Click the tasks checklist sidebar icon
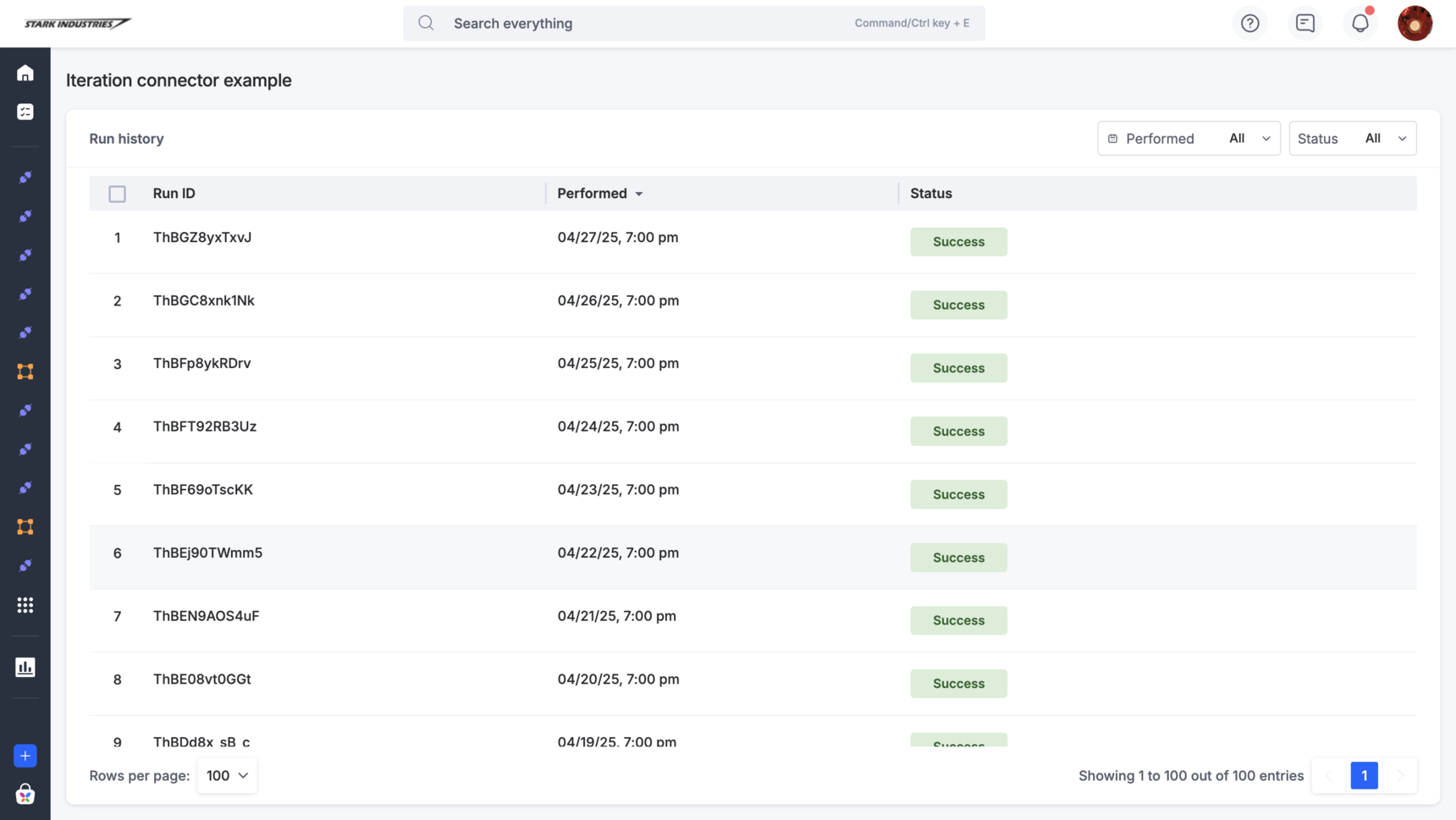The width and height of the screenshot is (1456, 820). 25,112
